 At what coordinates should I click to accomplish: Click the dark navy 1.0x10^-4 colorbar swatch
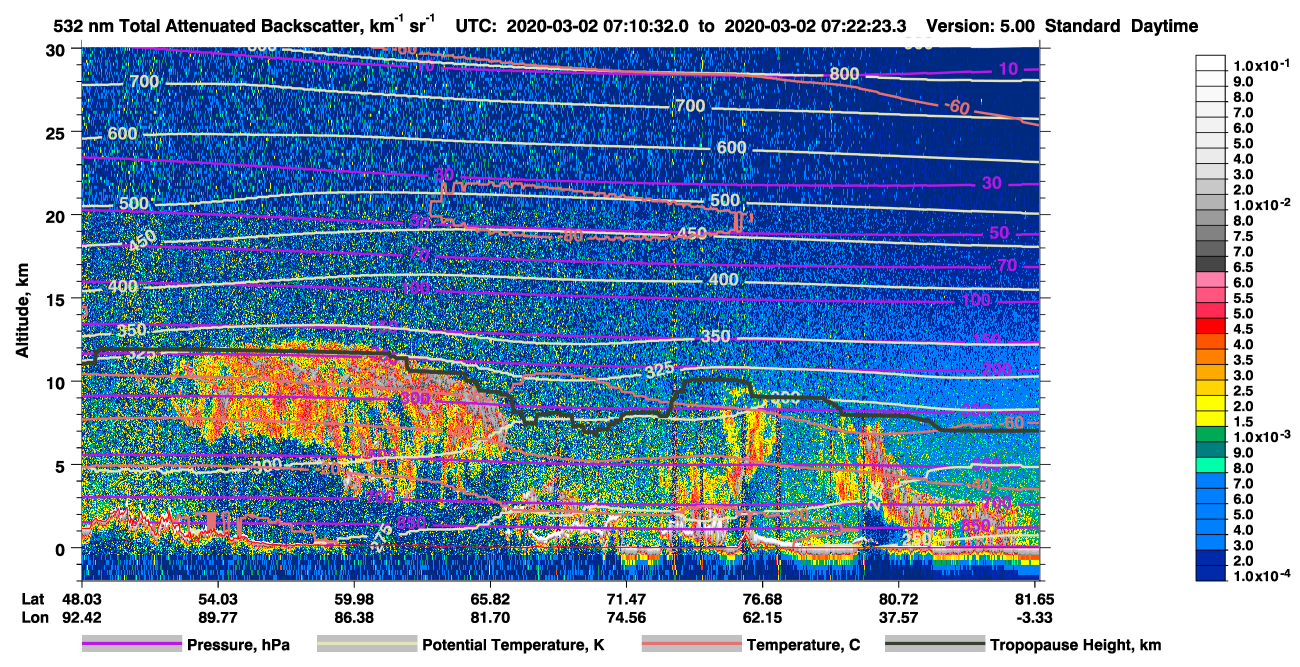pos(1211,575)
